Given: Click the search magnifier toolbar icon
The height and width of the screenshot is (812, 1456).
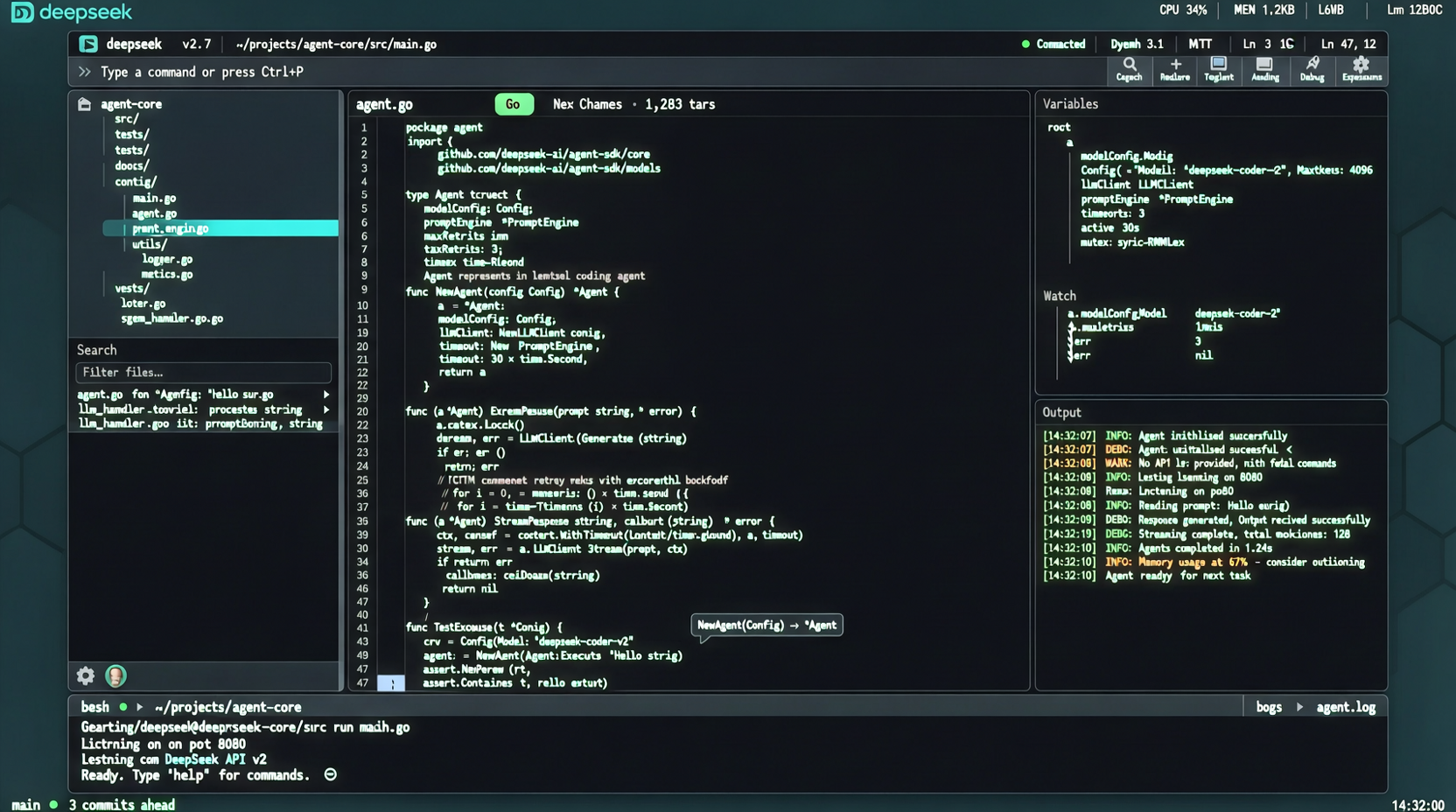Looking at the screenshot, I should pyautogui.click(x=1130, y=64).
